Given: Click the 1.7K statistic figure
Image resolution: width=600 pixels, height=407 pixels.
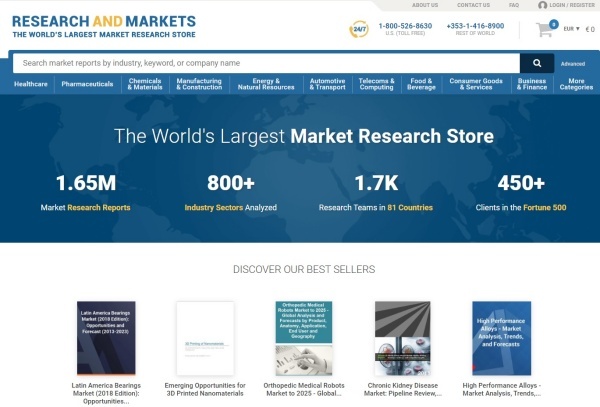Looking at the screenshot, I should click(376, 182).
